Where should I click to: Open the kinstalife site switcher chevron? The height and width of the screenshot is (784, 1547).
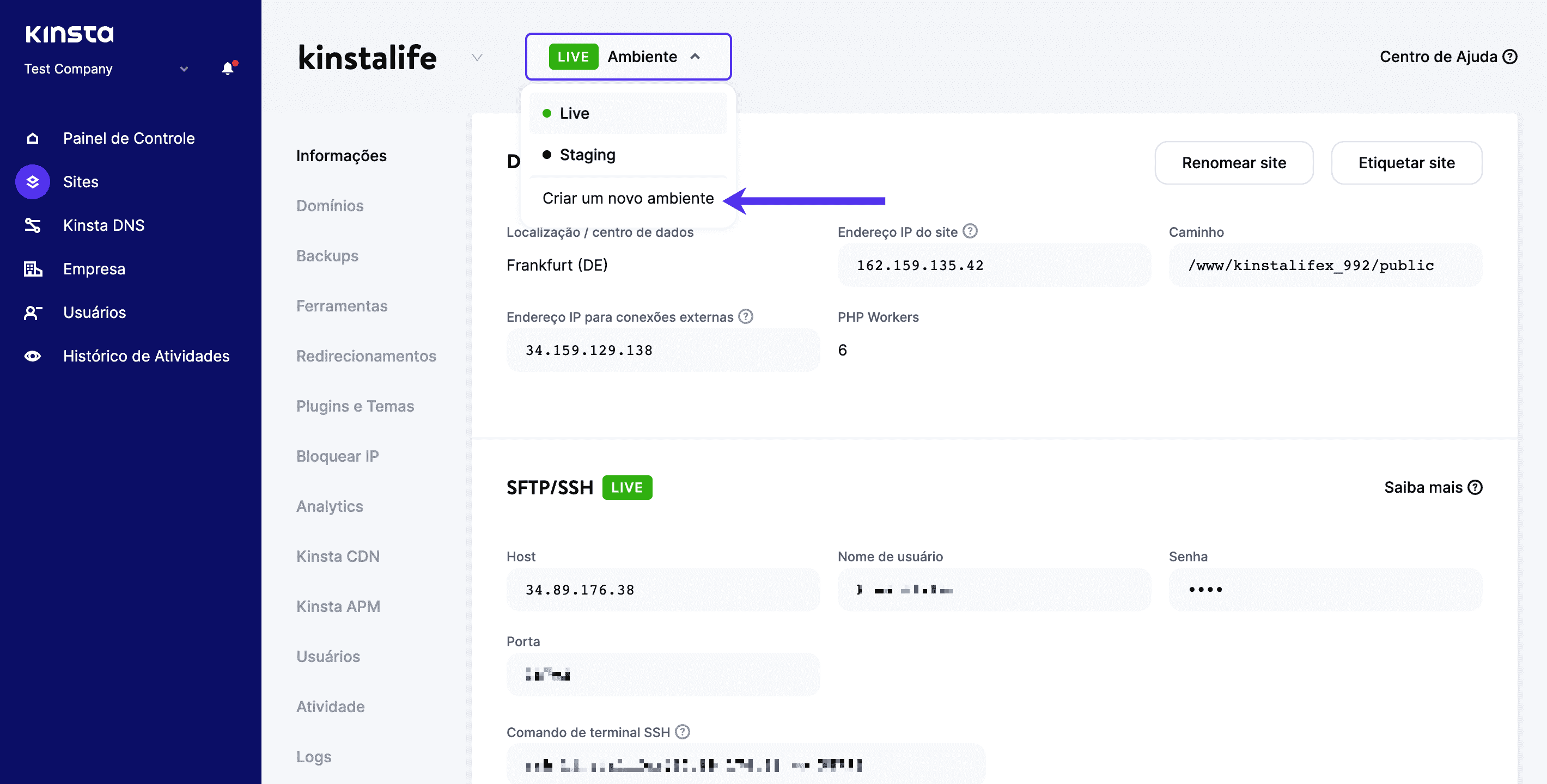point(476,58)
